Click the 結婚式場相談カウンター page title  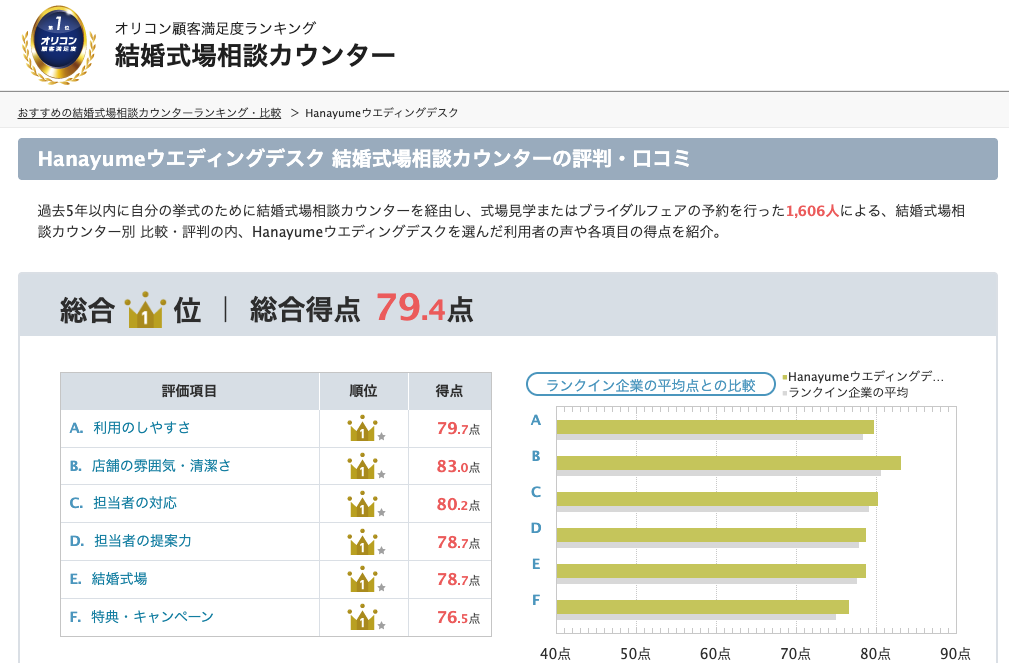point(254,54)
